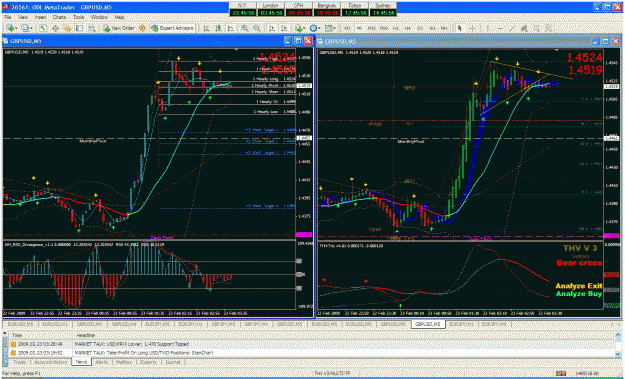Open the Insert menu
The width and height of the screenshot is (625, 379).
[x=41, y=18]
